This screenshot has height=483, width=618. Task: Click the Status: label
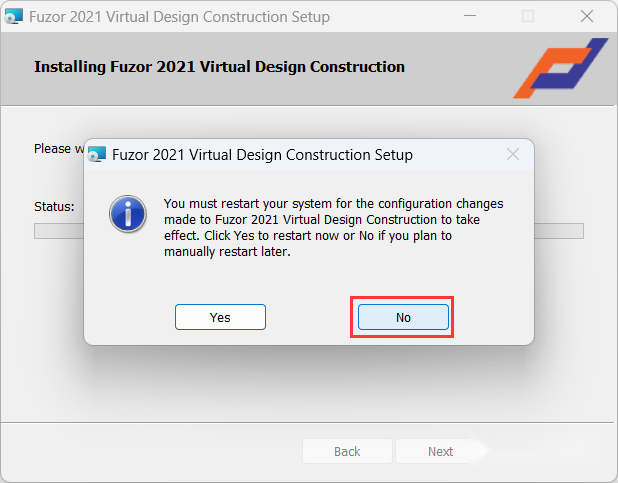click(x=54, y=207)
